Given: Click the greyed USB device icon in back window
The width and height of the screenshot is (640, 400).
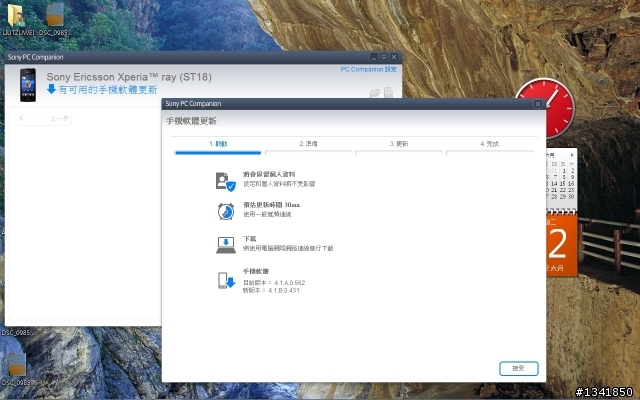Looking at the screenshot, I should pyautogui.click(x=388, y=92).
